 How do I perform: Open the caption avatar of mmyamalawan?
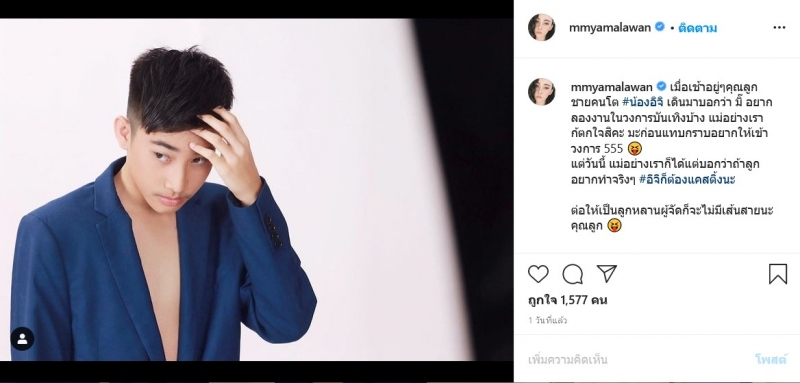coord(541,92)
